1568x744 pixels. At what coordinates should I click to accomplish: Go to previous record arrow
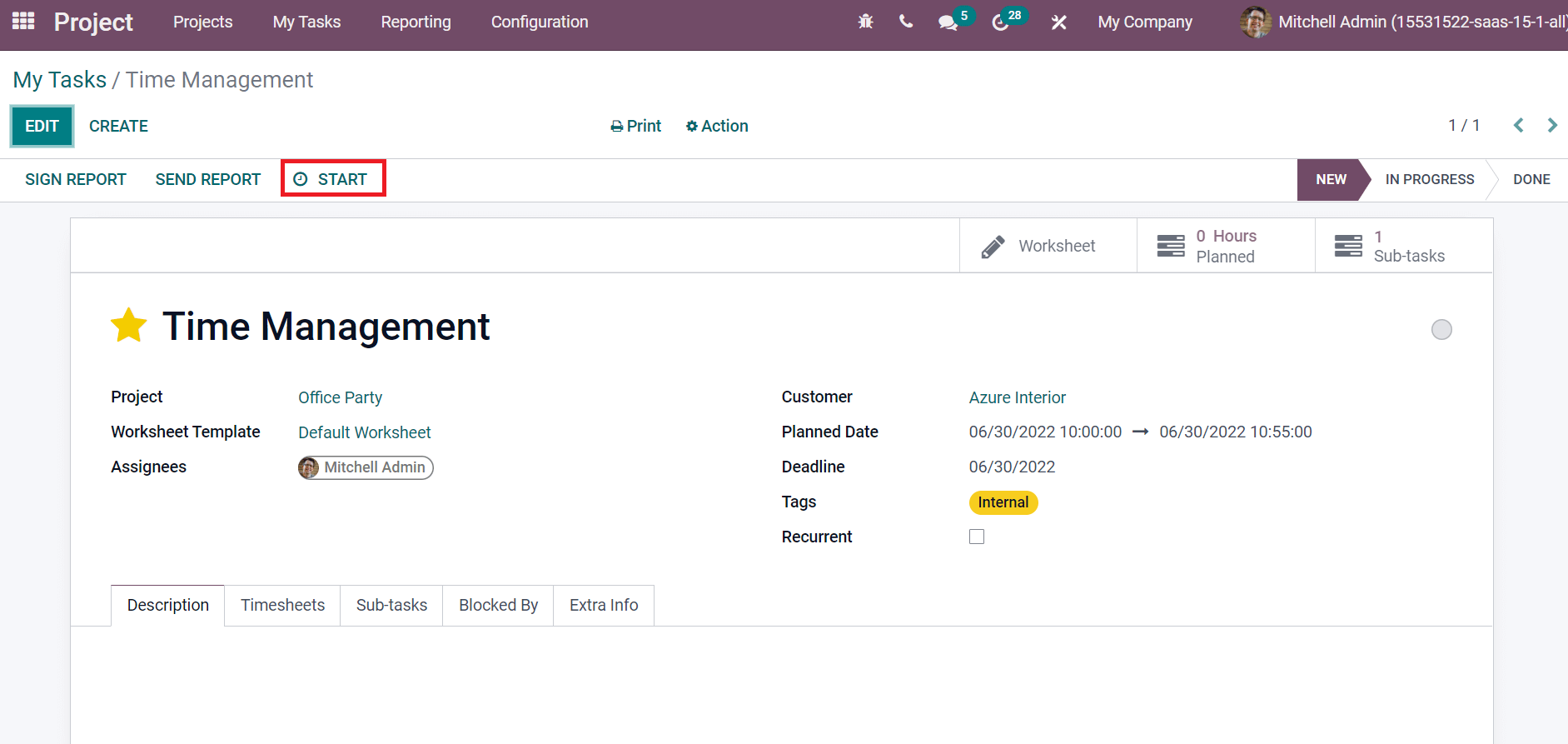coord(1519,125)
